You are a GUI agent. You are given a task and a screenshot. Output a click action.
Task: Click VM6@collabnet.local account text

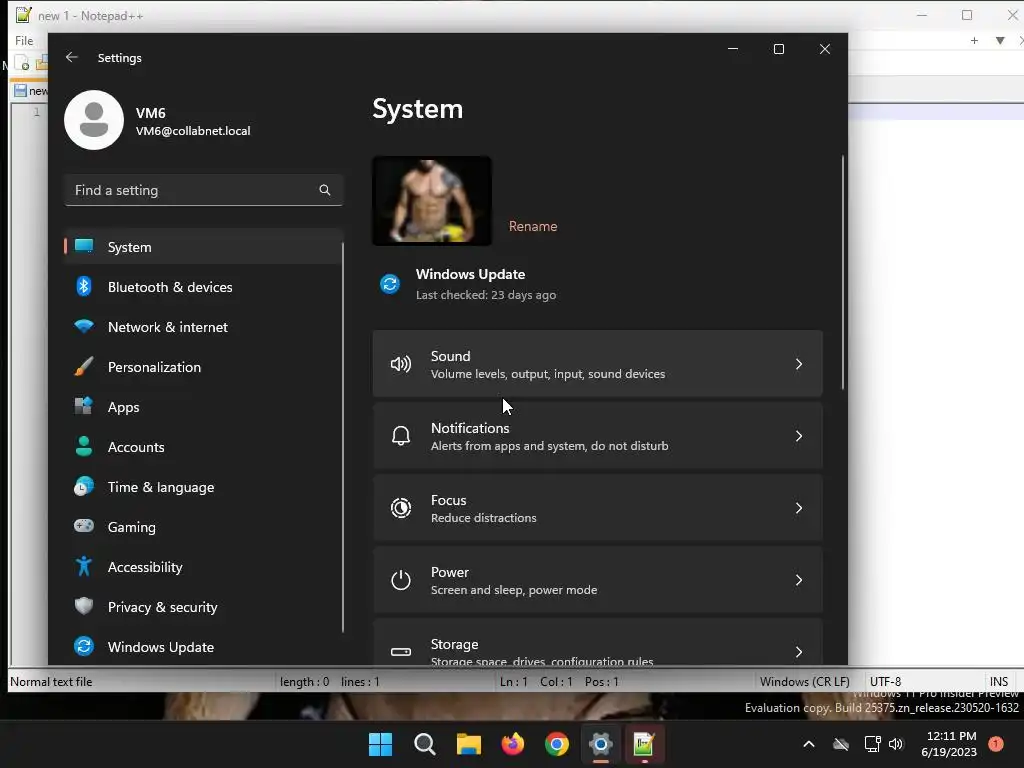coord(193,131)
